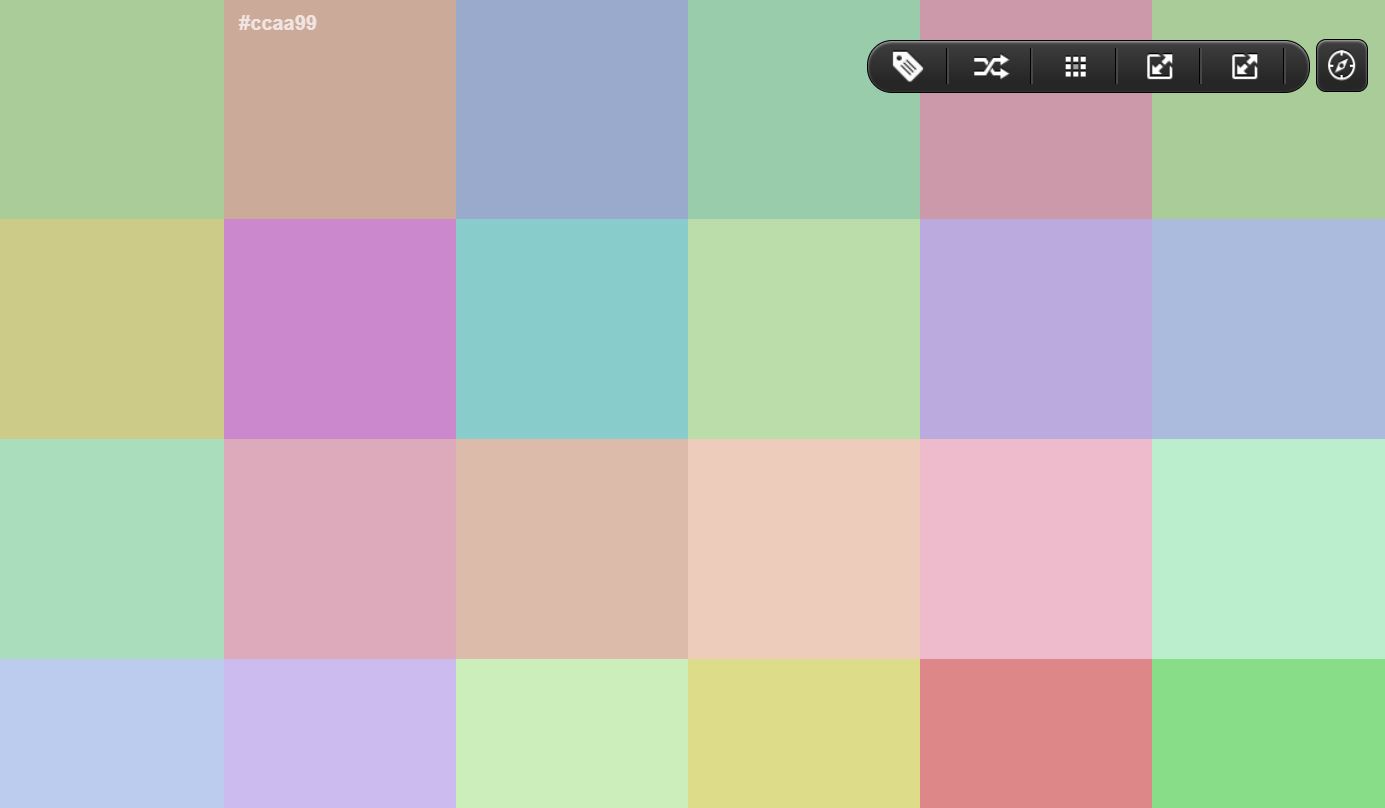Select the salmon red tile
The width and height of the screenshot is (1385, 808).
click(x=1036, y=733)
